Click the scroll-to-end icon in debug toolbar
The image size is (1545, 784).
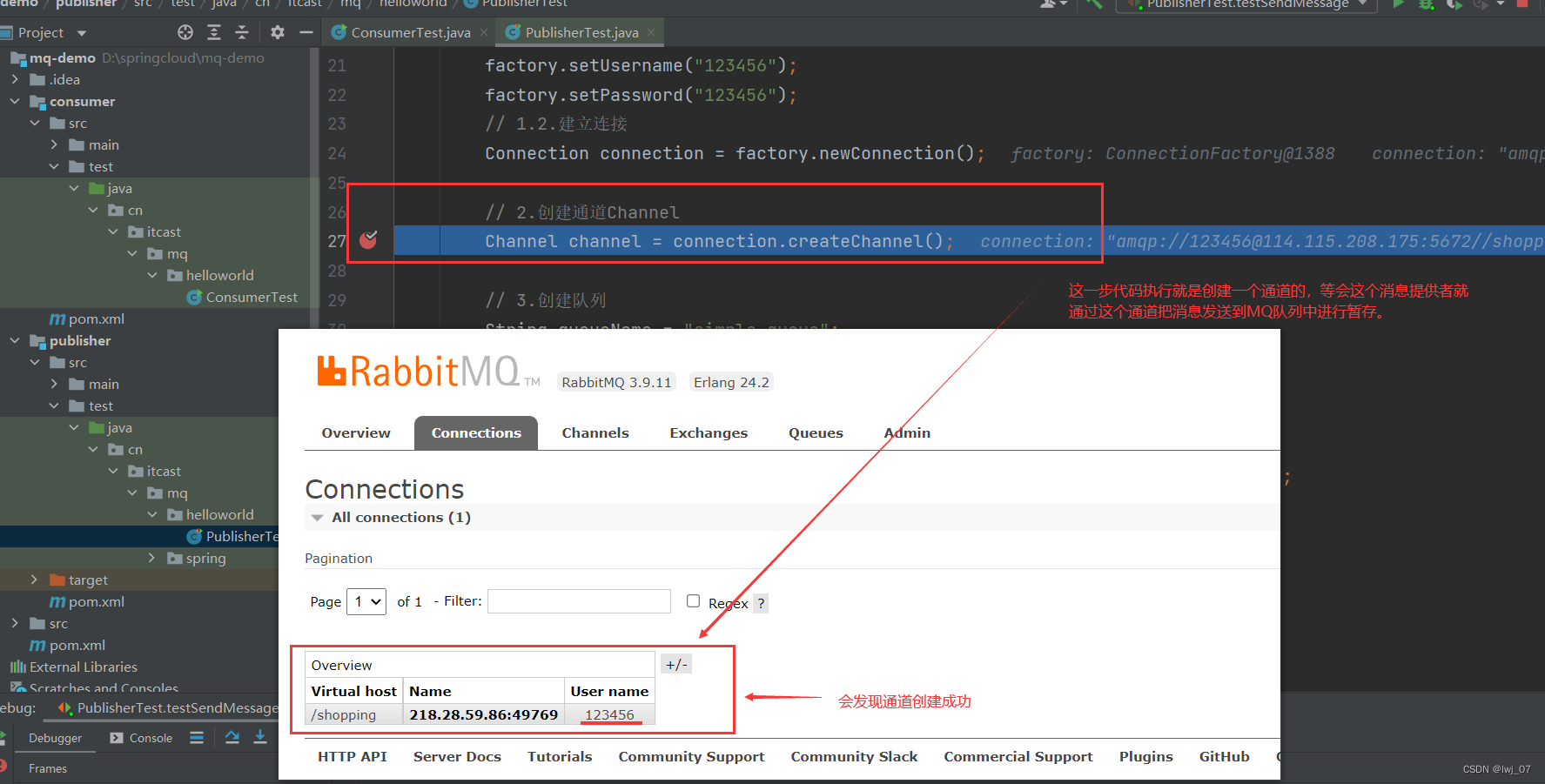(259, 737)
